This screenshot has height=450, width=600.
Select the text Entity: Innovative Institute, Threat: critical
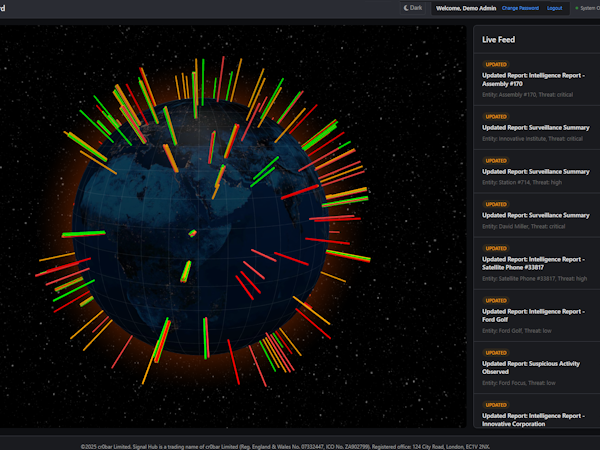[532, 139]
